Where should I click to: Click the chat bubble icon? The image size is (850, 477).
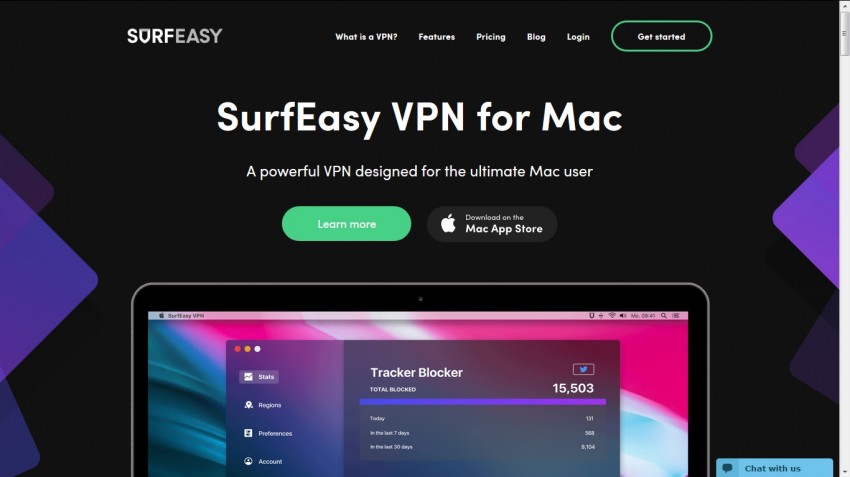click(x=727, y=468)
